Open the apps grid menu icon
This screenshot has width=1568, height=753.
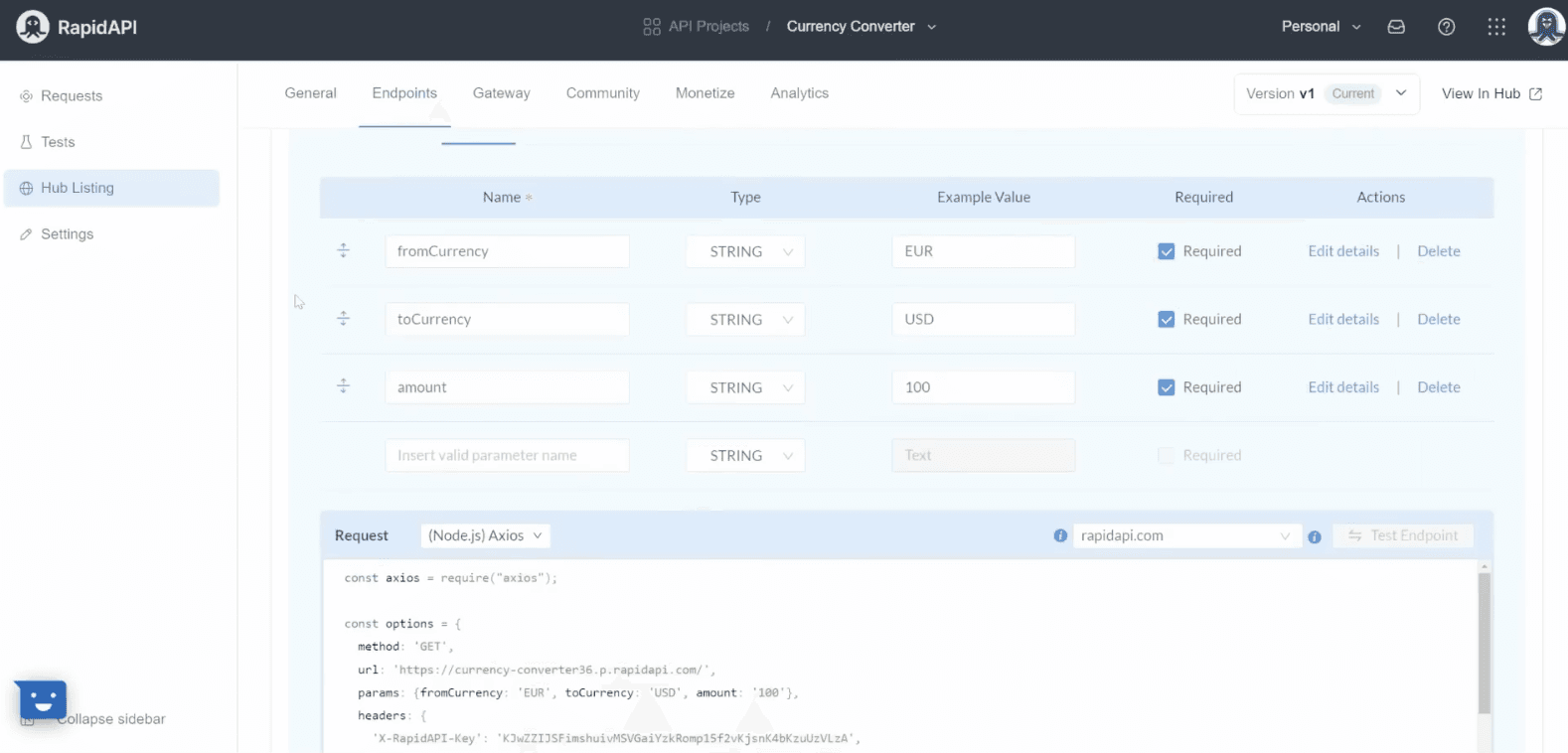tap(1496, 27)
